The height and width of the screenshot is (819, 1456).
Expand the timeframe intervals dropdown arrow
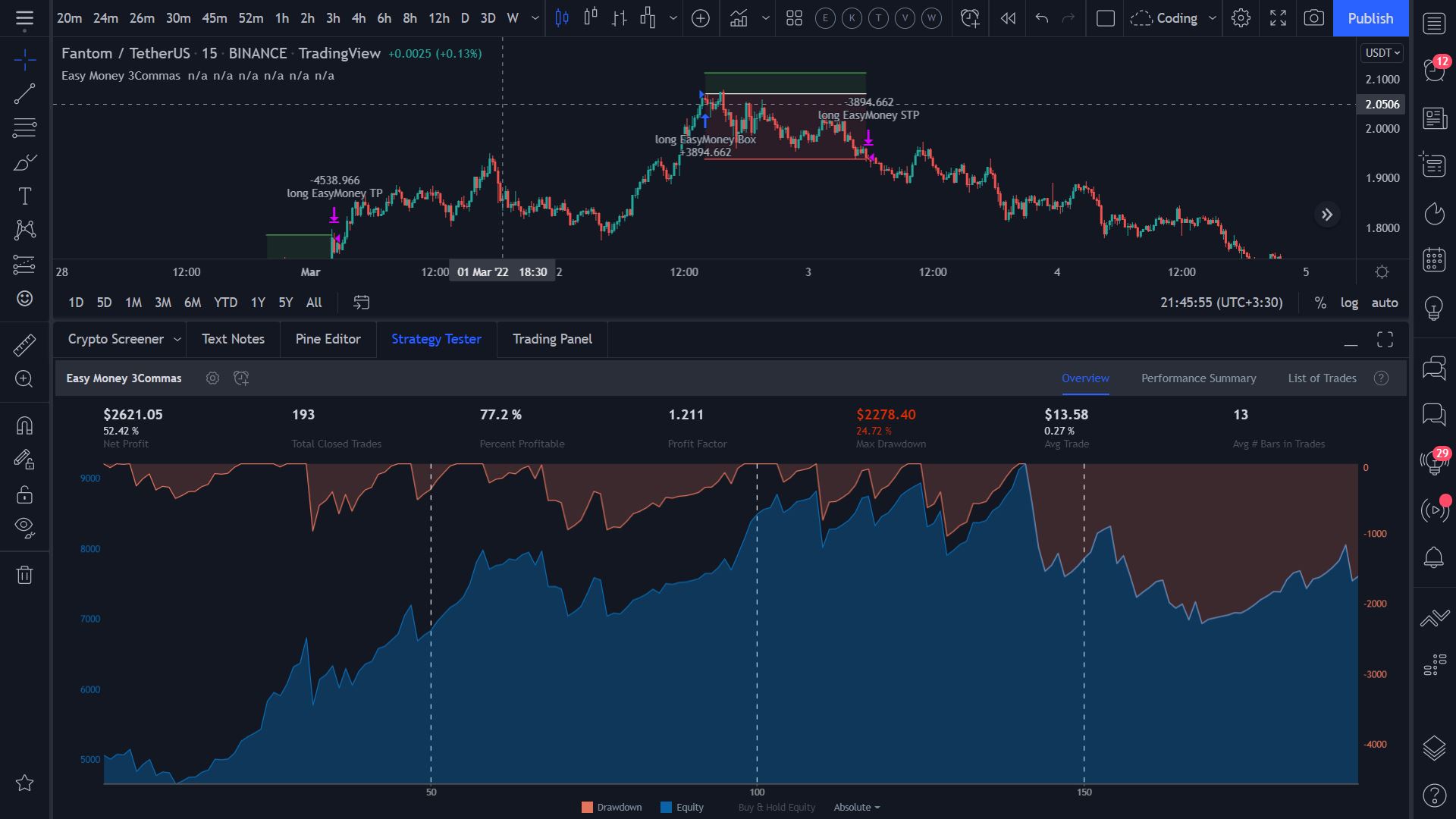click(535, 18)
